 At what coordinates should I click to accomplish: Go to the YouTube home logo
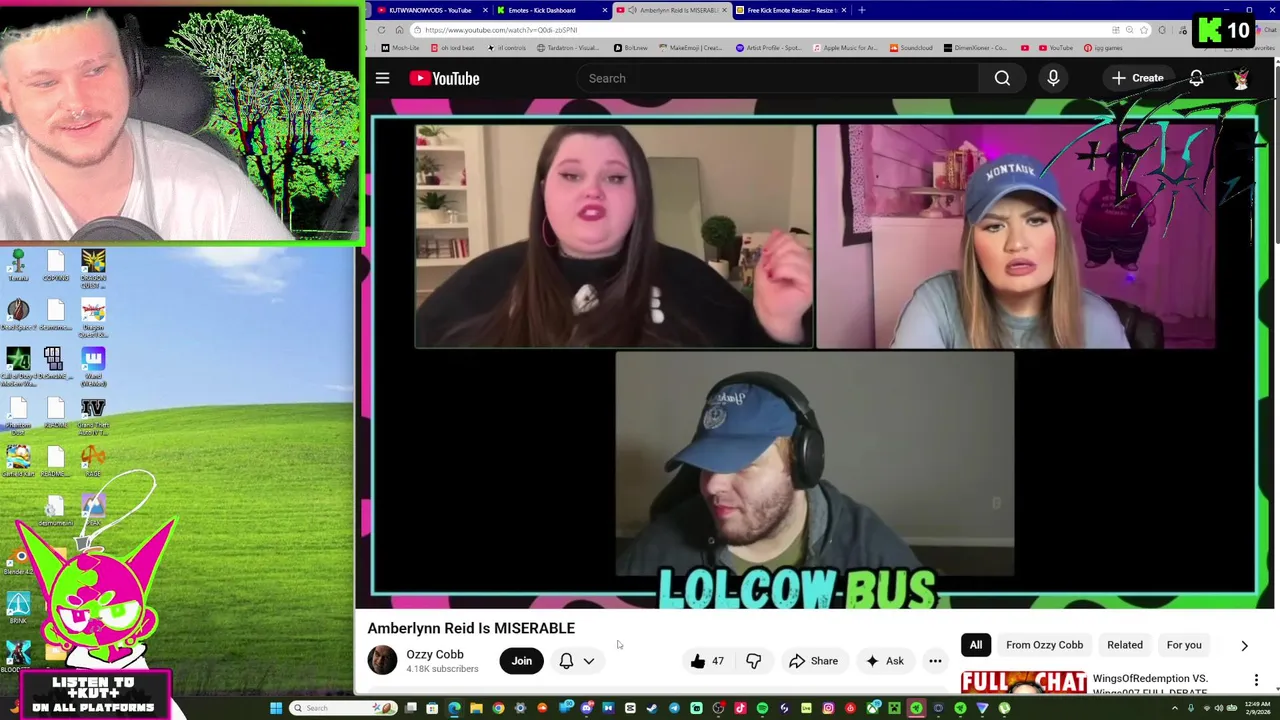pyautogui.click(x=444, y=78)
